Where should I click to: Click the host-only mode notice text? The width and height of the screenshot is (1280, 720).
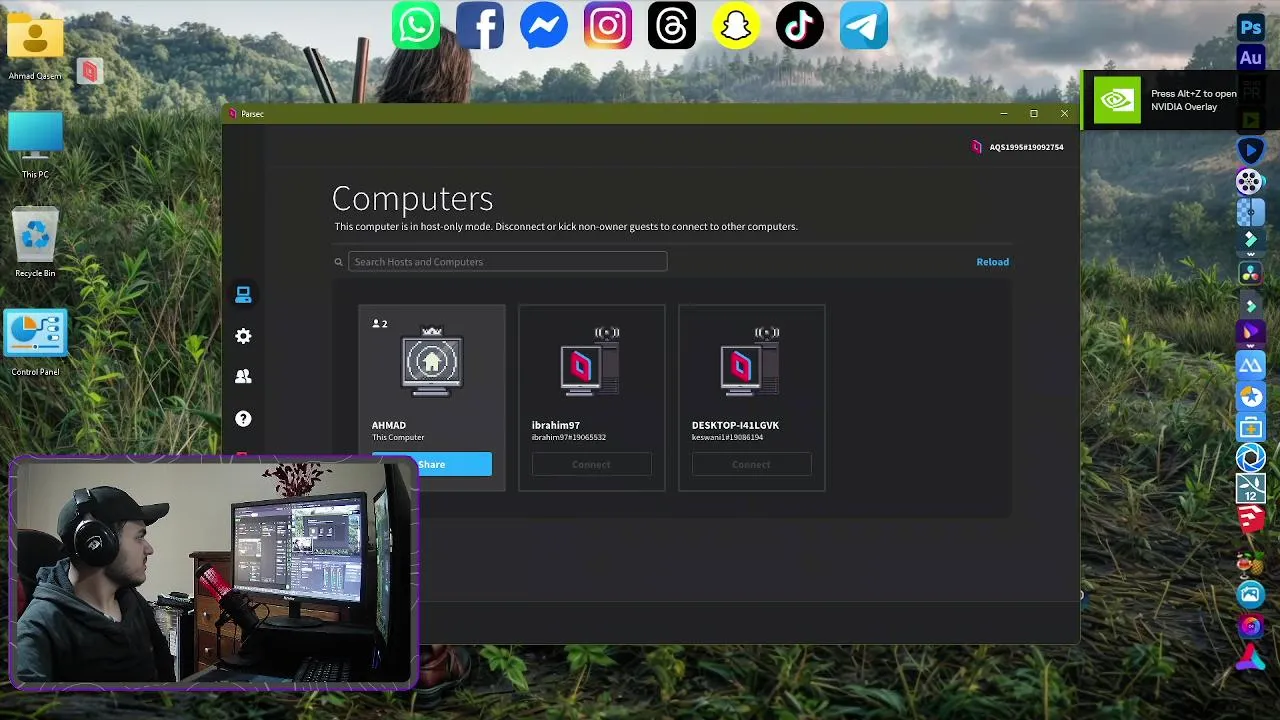point(566,226)
